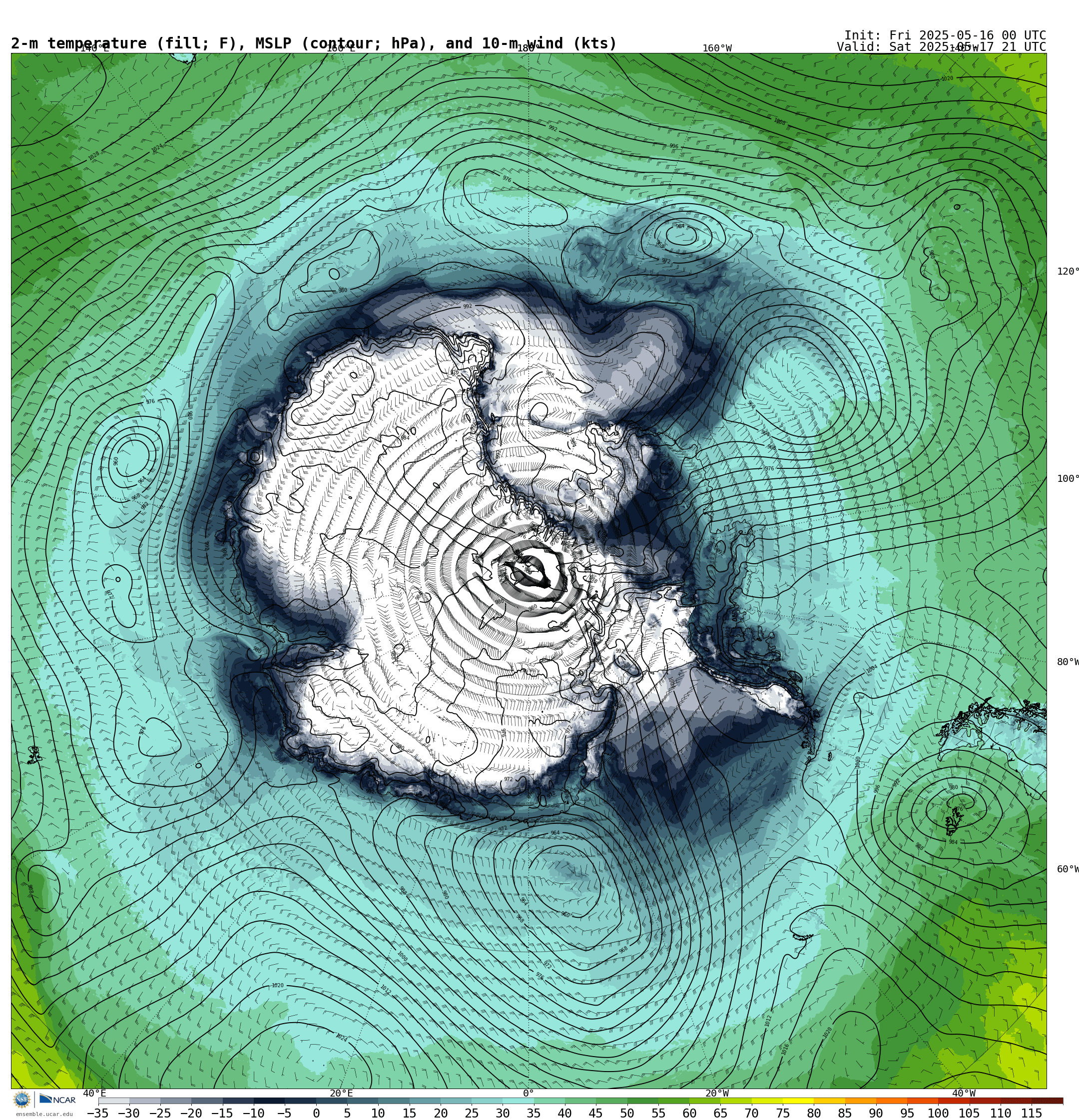Click the colorbar tick label '80'

(814, 1113)
